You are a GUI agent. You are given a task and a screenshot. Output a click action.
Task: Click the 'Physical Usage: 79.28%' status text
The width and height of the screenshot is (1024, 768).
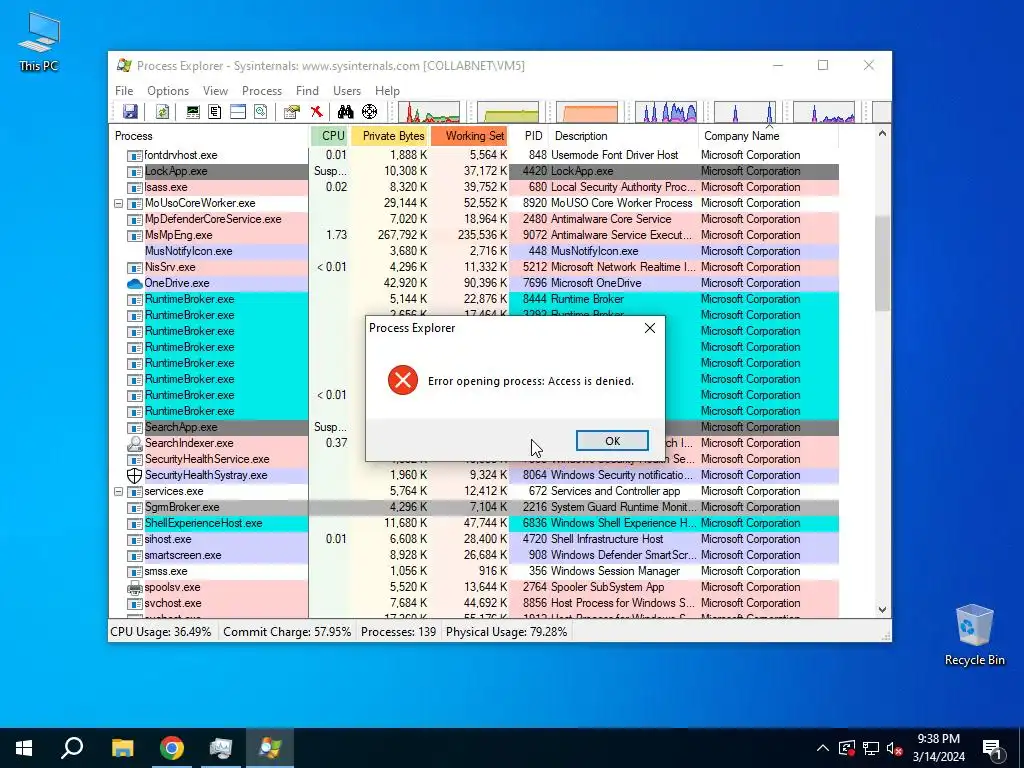[506, 632]
